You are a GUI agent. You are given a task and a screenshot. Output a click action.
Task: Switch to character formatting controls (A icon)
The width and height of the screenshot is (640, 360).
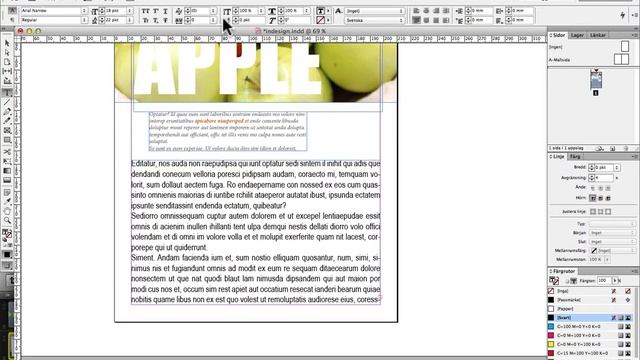(12, 10)
